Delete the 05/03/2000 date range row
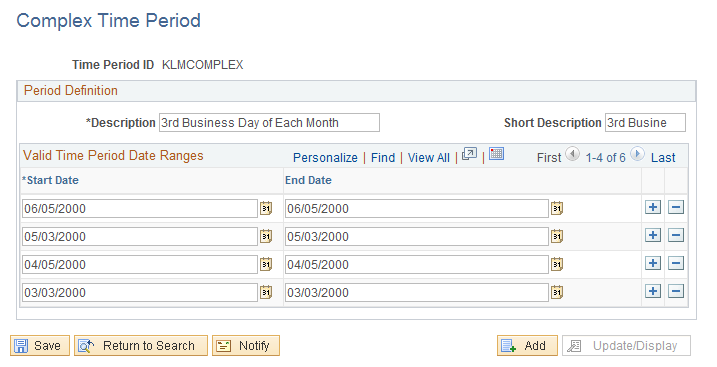 coord(676,235)
